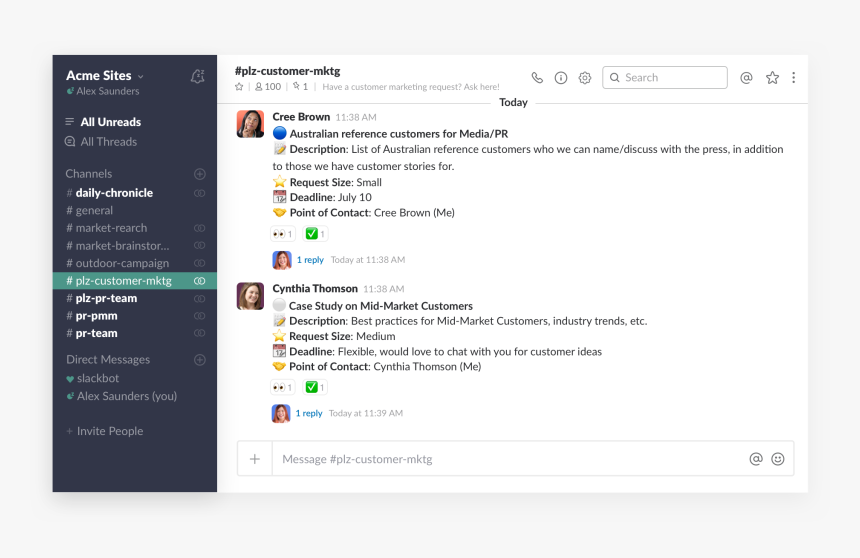Click the Today date divider label
The width and height of the screenshot is (860, 558).
click(513, 103)
